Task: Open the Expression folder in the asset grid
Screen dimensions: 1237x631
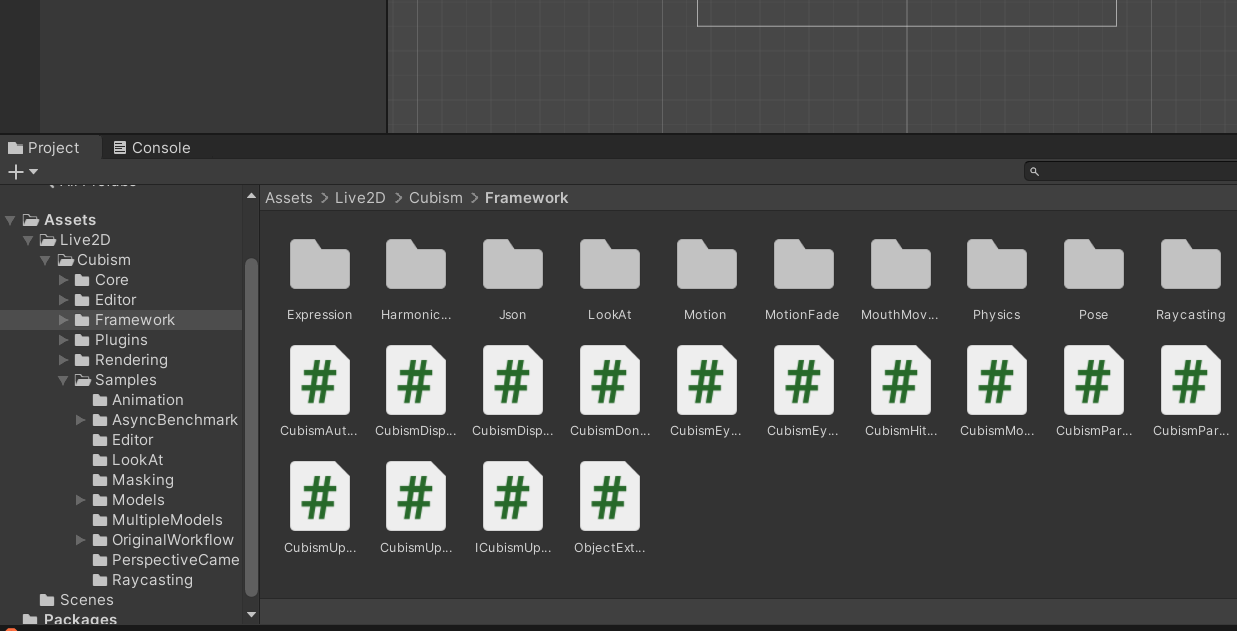Action: click(319, 266)
